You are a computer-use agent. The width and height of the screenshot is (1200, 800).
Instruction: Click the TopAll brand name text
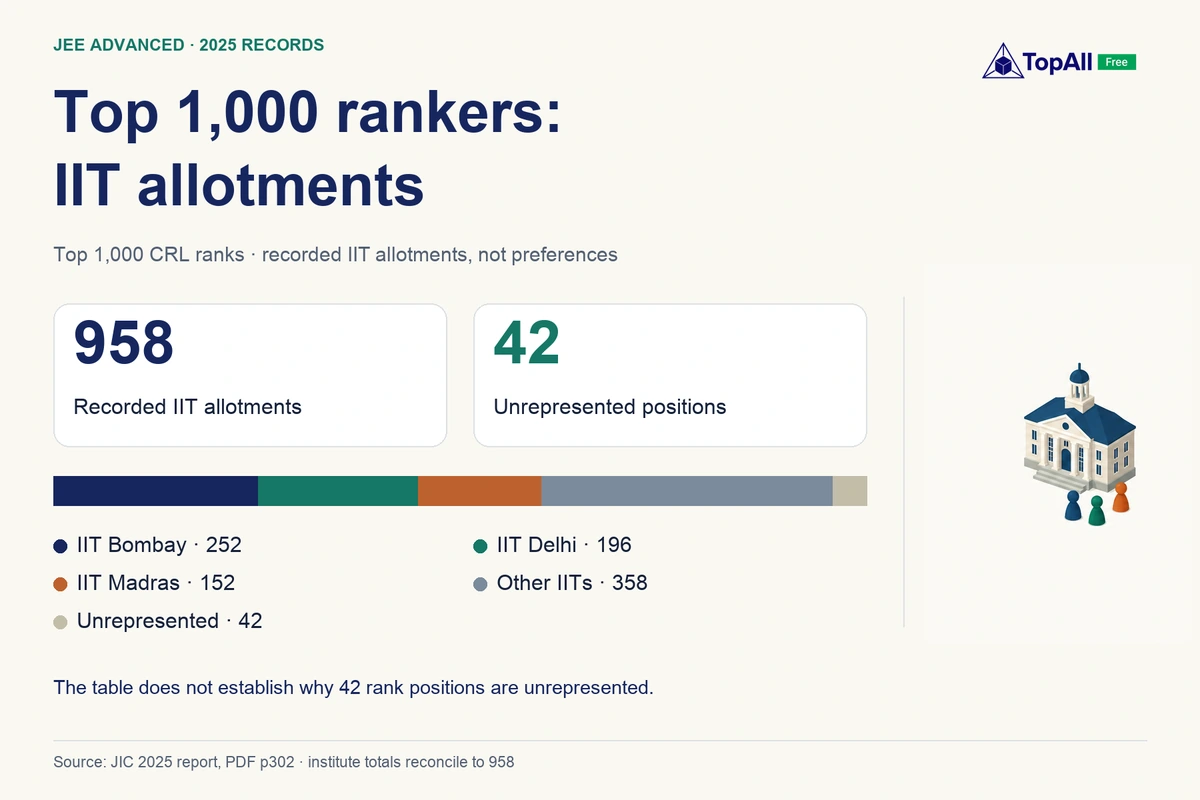click(x=1059, y=62)
